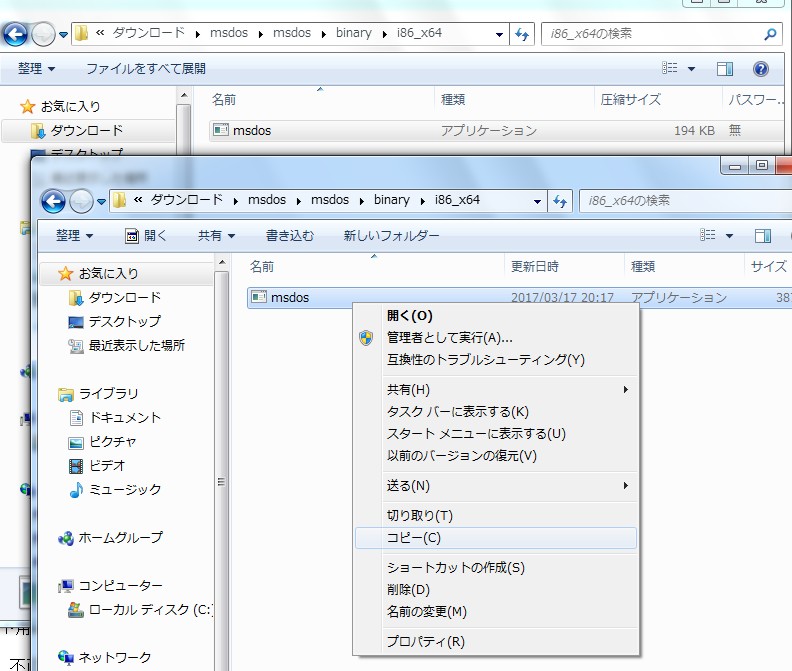Expand address bar history in front window
Image resolution: width=792 pixels, height=671 pixels.
click(x=537, y=202)
